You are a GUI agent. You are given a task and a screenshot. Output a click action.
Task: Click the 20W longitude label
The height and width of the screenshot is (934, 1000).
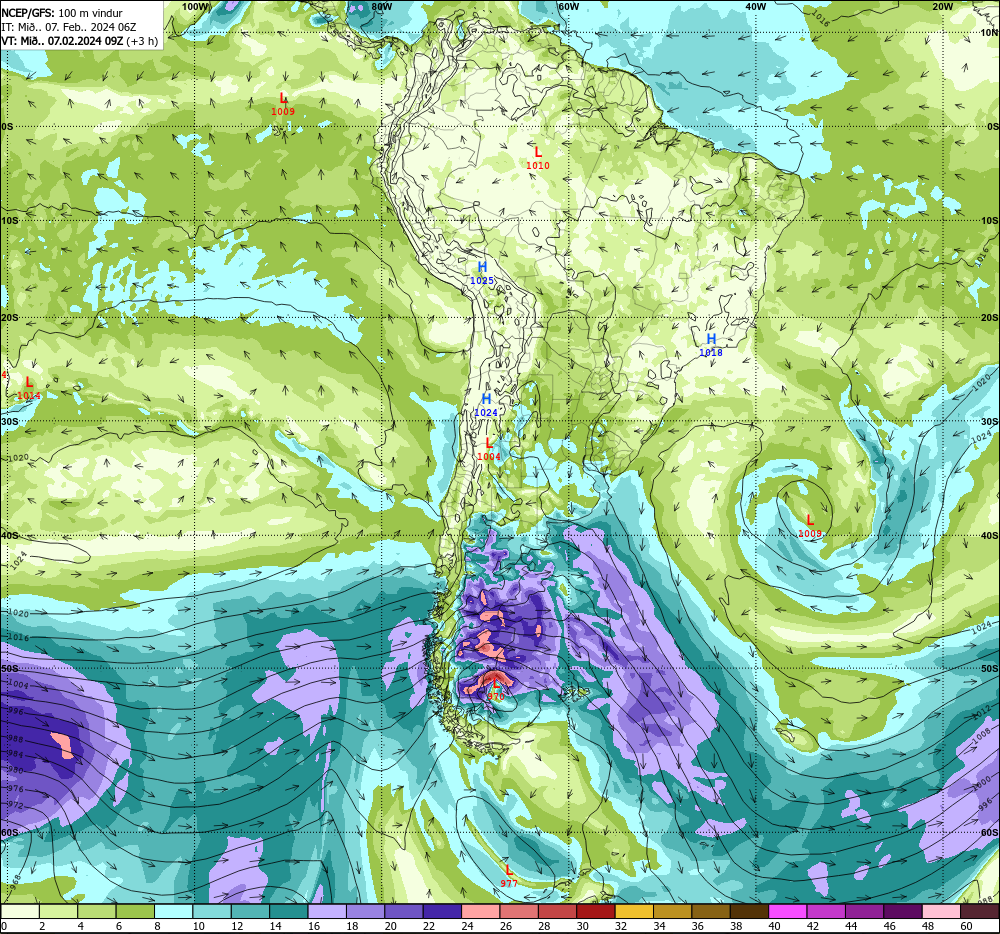pos(943,6)
